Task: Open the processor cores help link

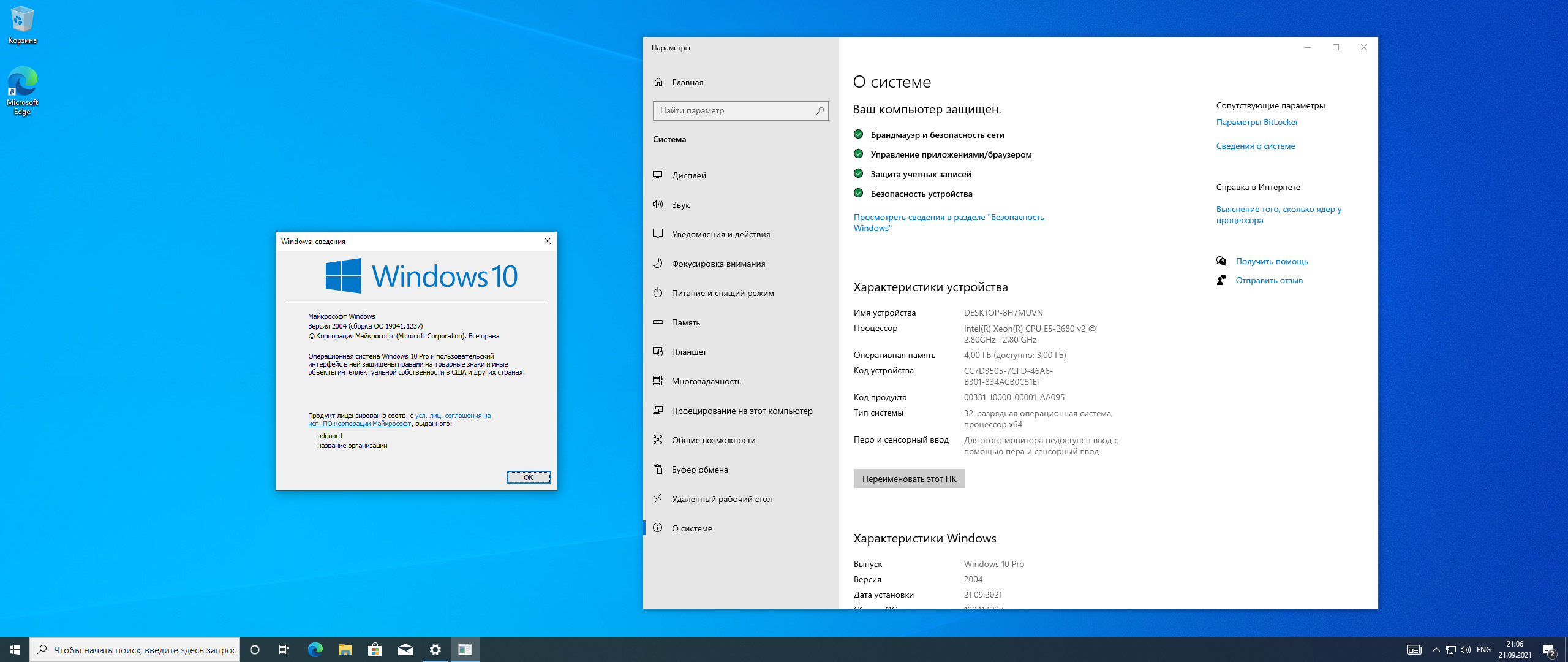Action: click(x=1278, y=215)
